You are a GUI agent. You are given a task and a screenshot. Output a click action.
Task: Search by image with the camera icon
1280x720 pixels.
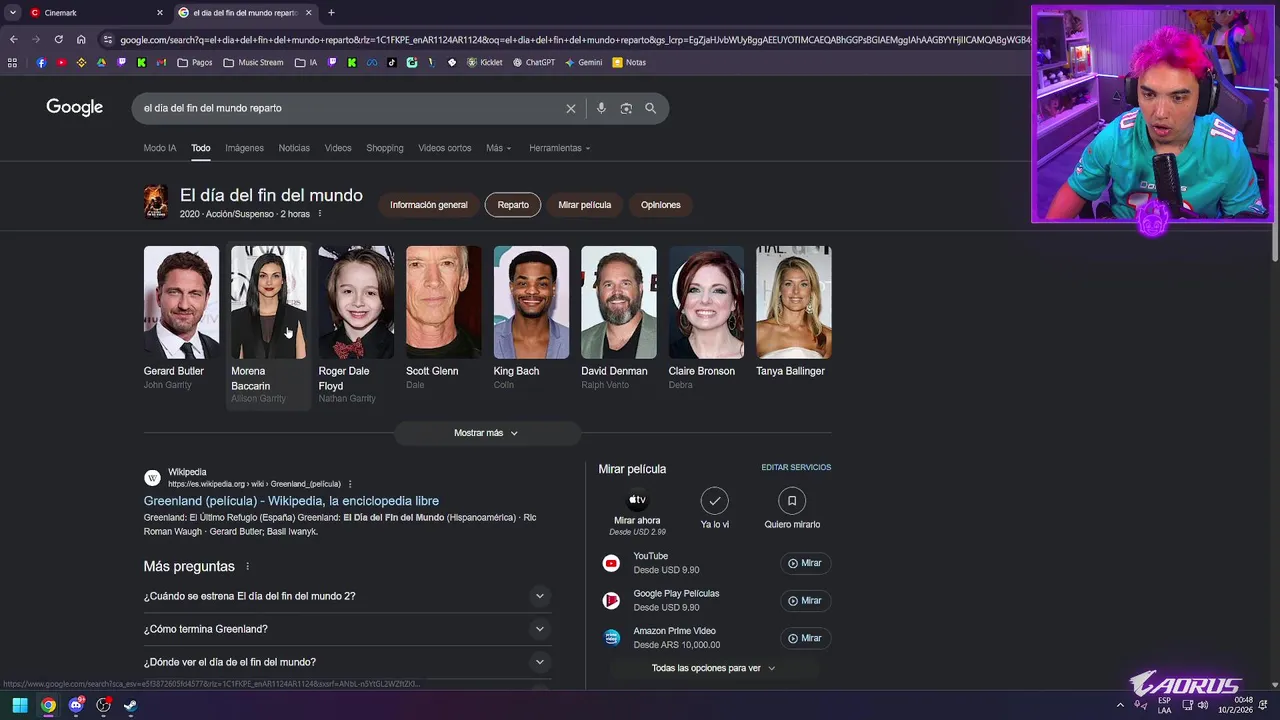tap(626, 108)
